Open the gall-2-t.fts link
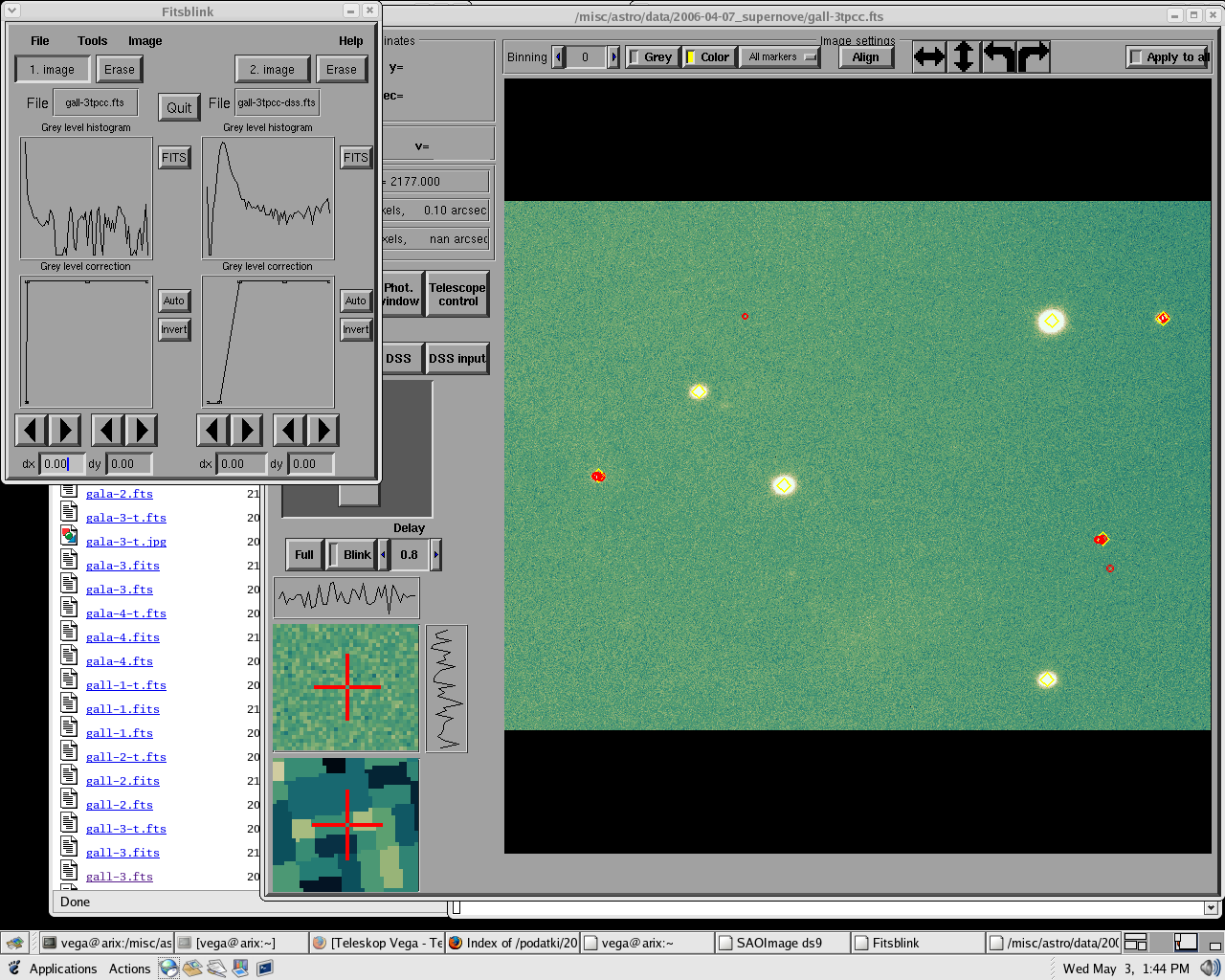Image resolution: width=1225 pixels, height=980 pixels. click(126, 757)
